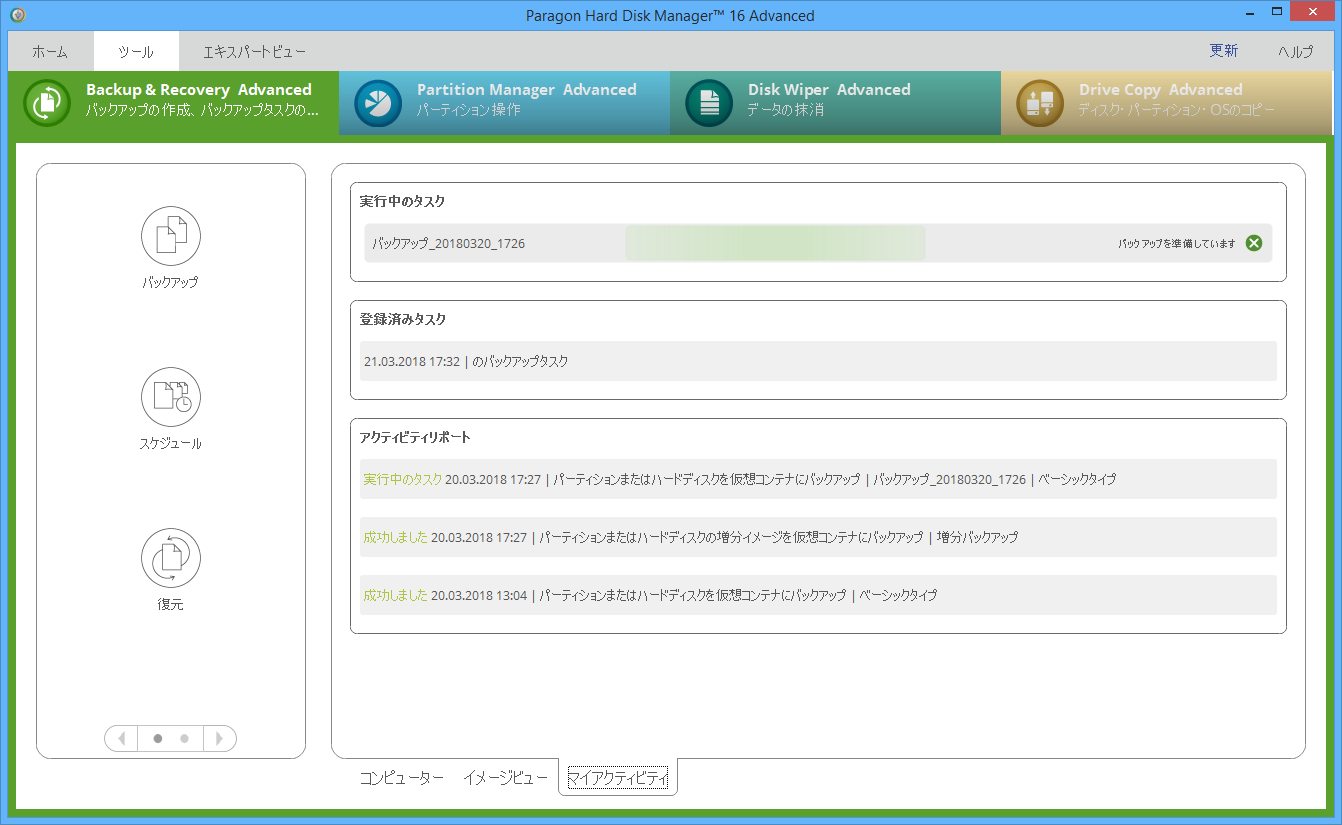Select the 実行中のタスク activity report entry
Screen dimensions: 1342x825
pyautogui.click(x=818, y=479)
